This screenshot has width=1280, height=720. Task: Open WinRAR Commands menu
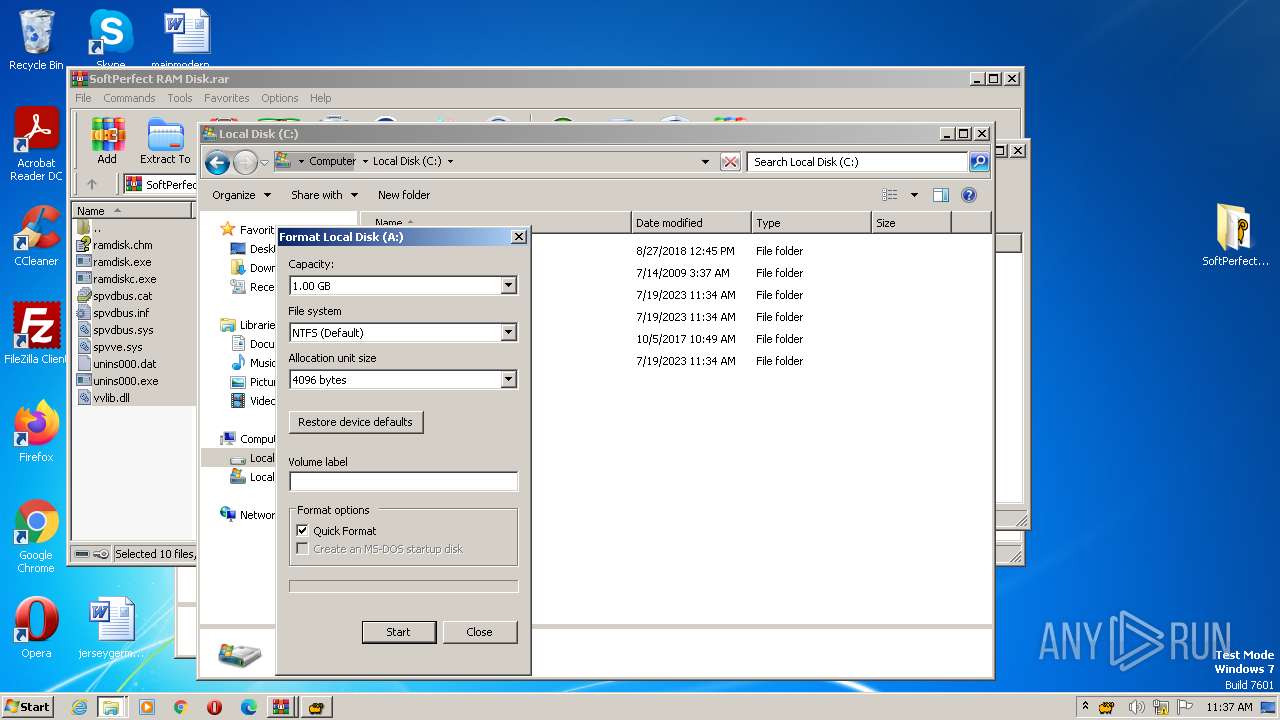click(x=129, y=98)
